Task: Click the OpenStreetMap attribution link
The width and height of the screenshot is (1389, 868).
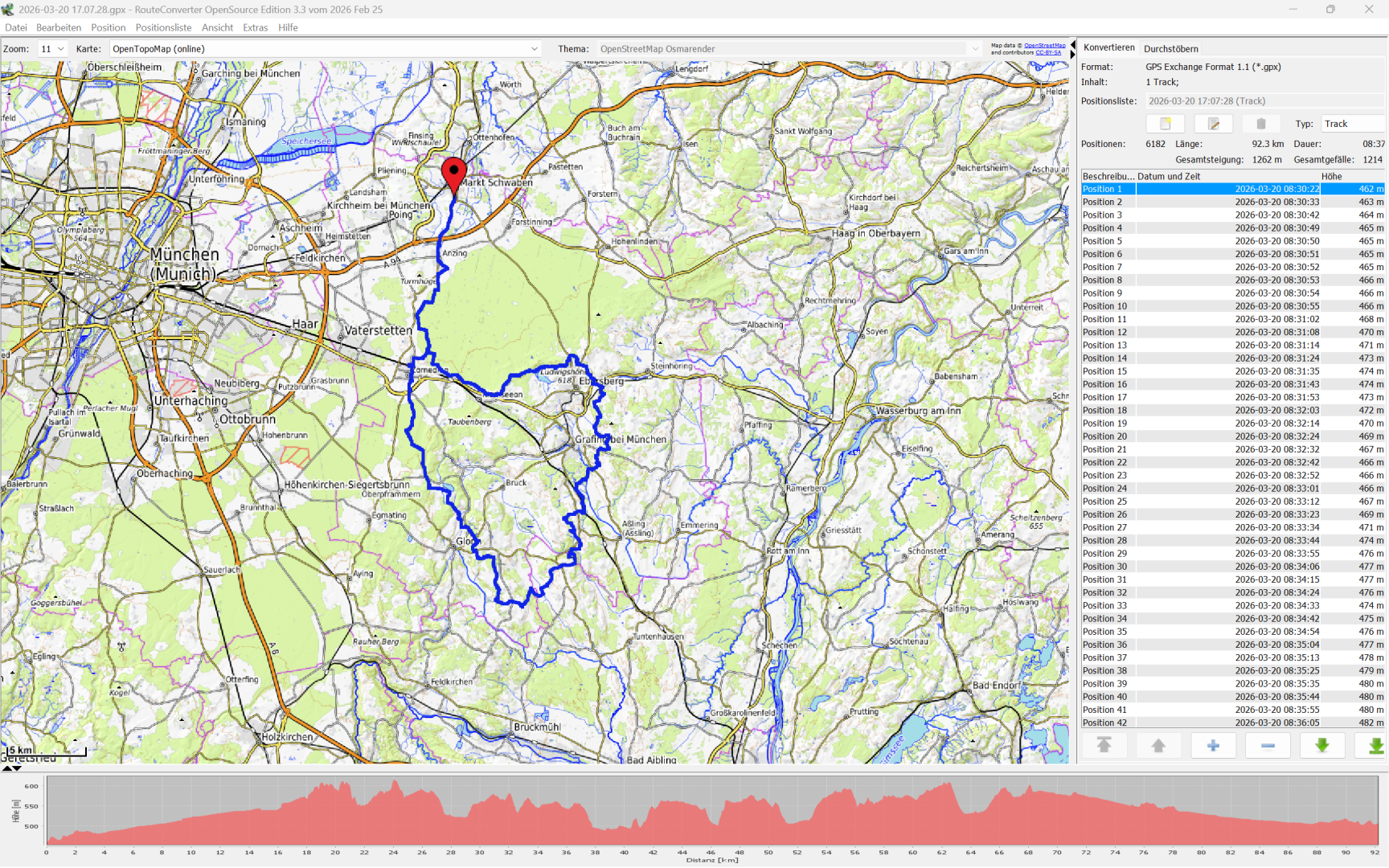Action: coord(1044,46)
